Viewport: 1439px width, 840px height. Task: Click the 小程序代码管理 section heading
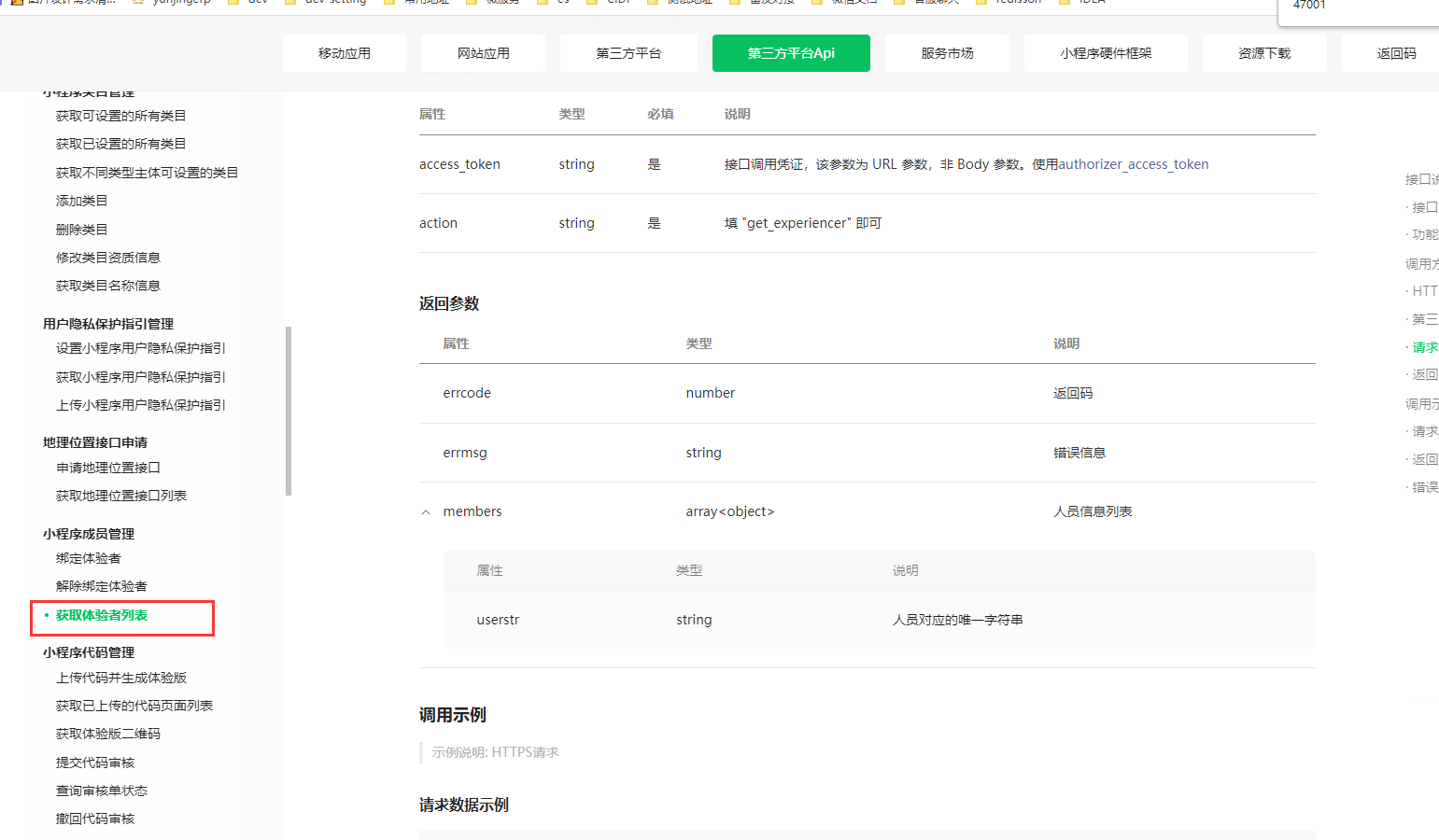[x=89, y=652]
